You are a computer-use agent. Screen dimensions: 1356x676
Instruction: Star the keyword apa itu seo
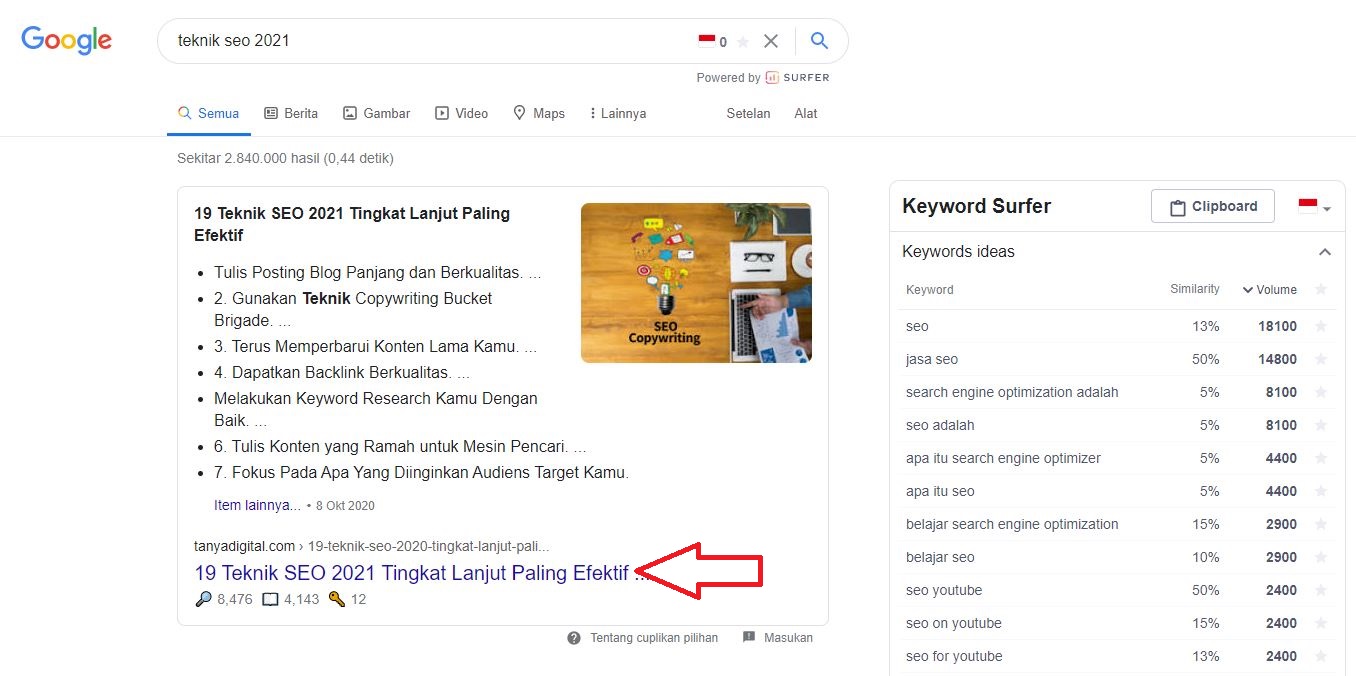click(1321, 491)
